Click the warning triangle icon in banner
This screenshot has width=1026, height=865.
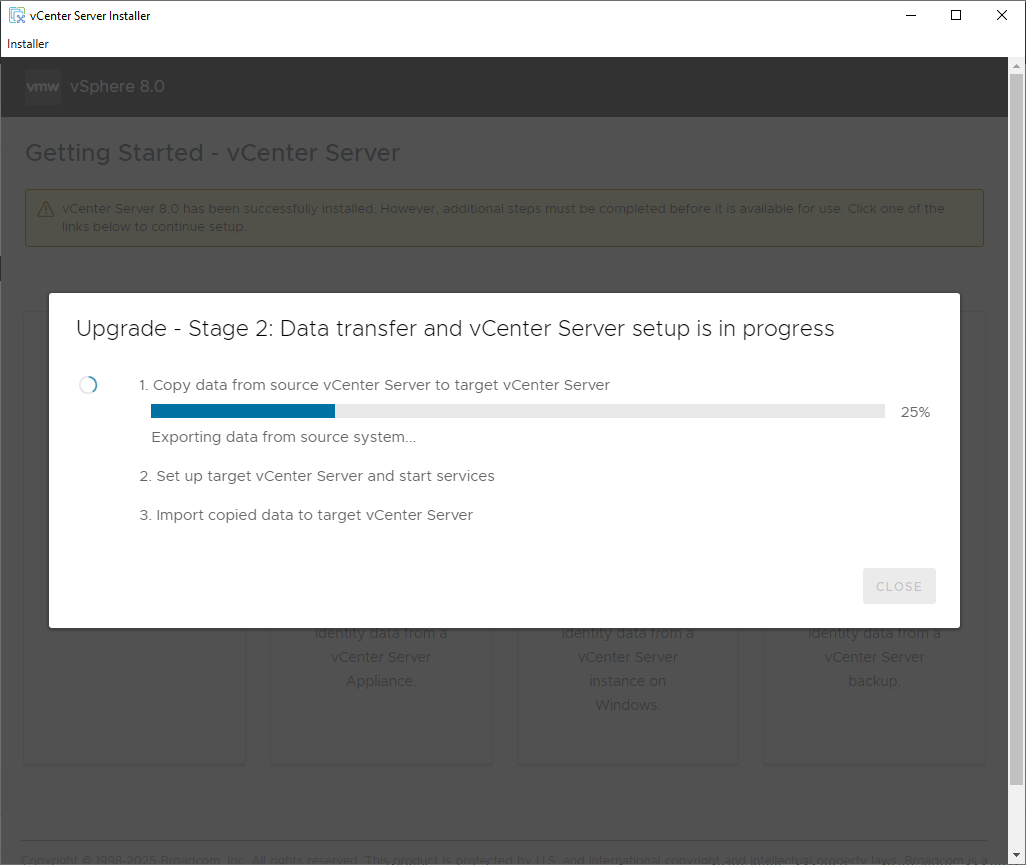[46, 210]
